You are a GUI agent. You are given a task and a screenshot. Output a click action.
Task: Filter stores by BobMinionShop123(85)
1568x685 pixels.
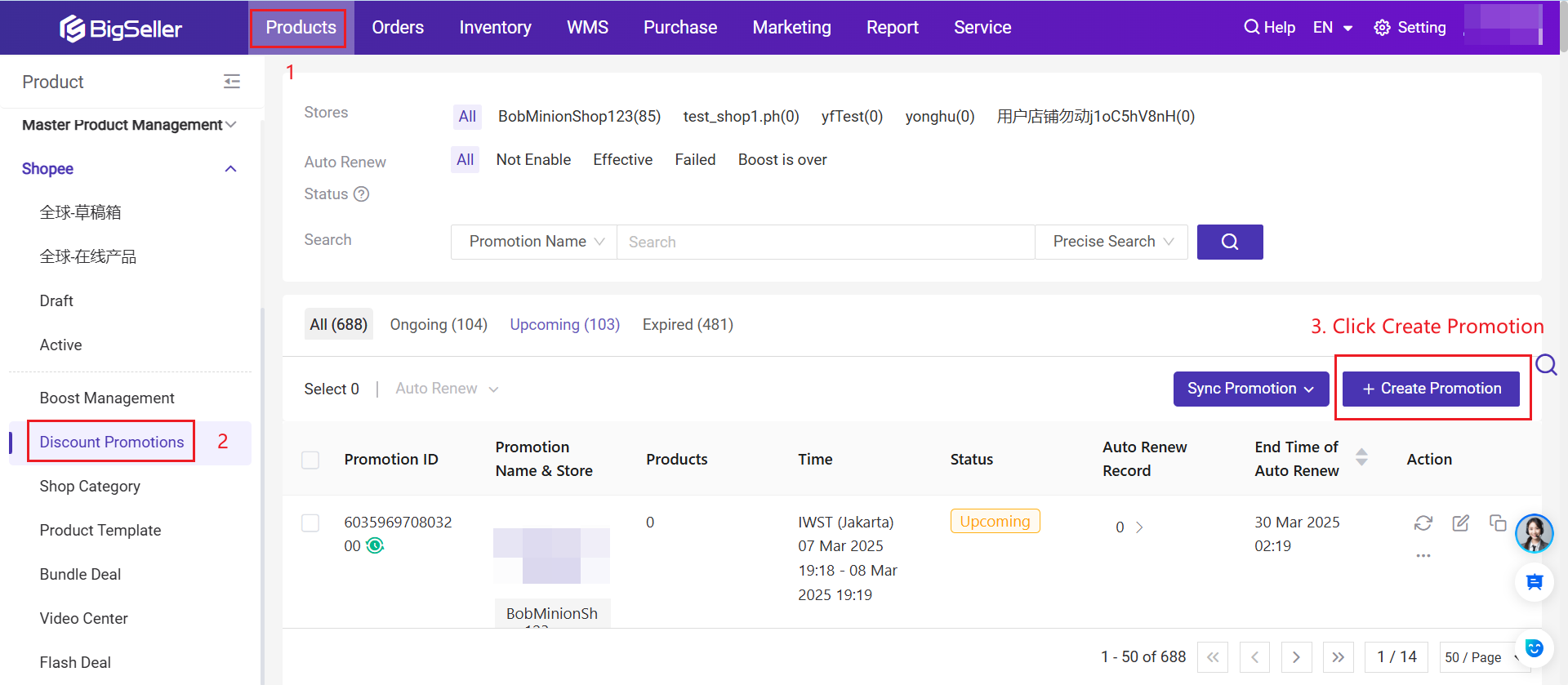pos(579,117)
